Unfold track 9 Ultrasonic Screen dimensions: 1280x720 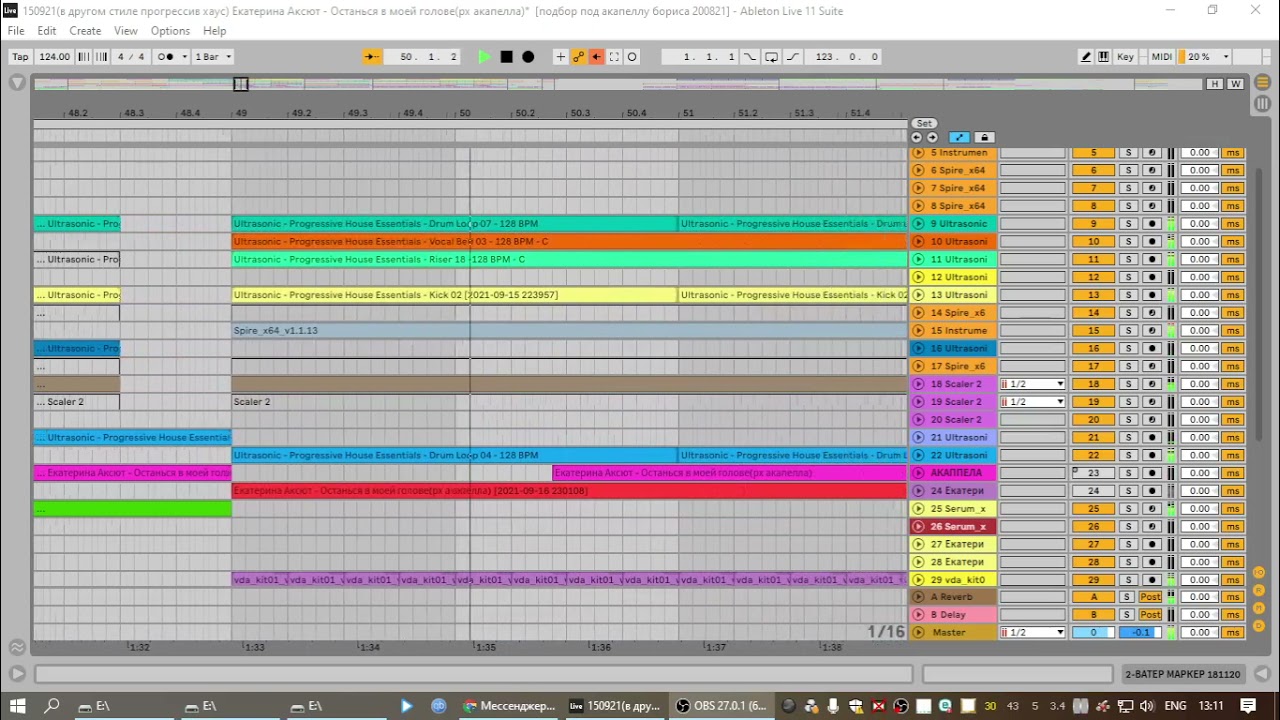918,224
